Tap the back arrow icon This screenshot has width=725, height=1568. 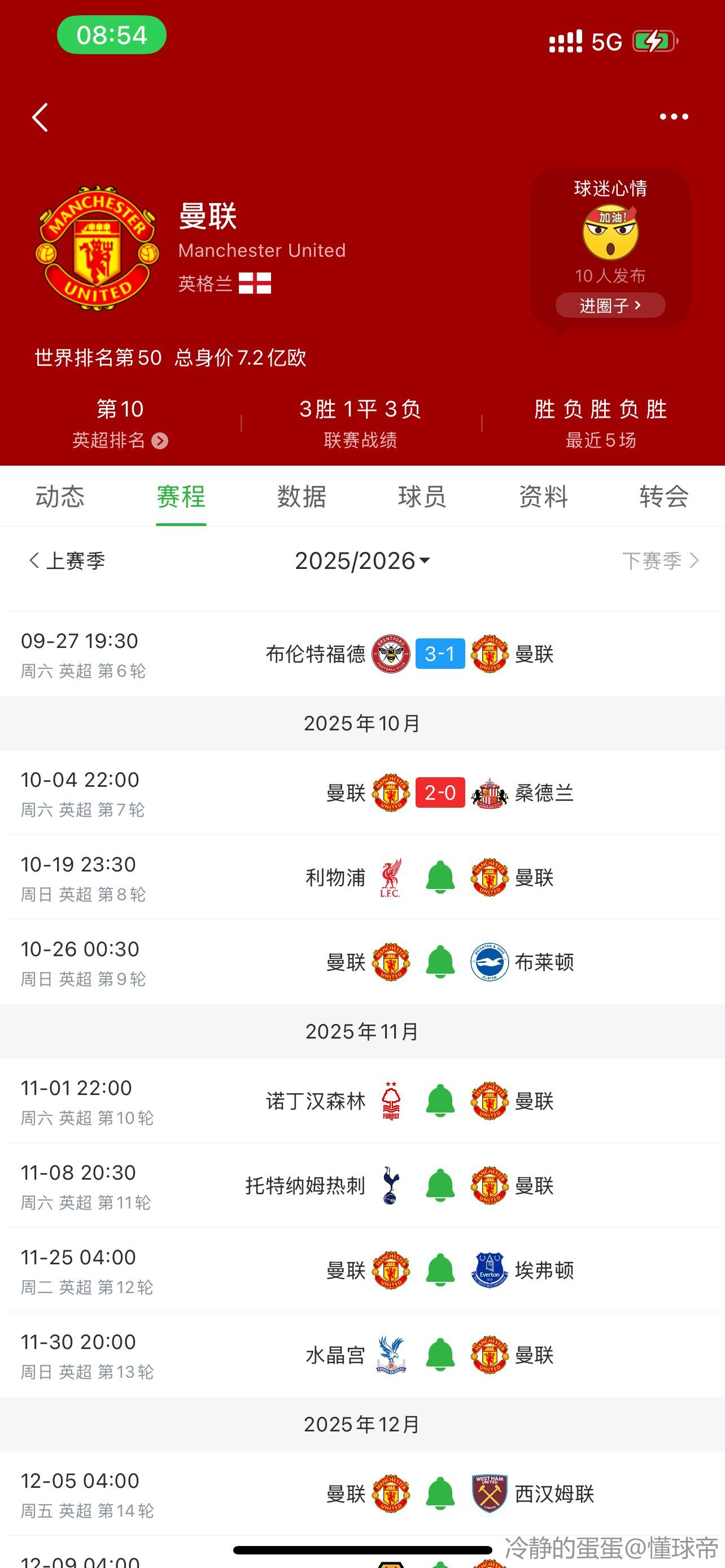[x=40, y=117]
